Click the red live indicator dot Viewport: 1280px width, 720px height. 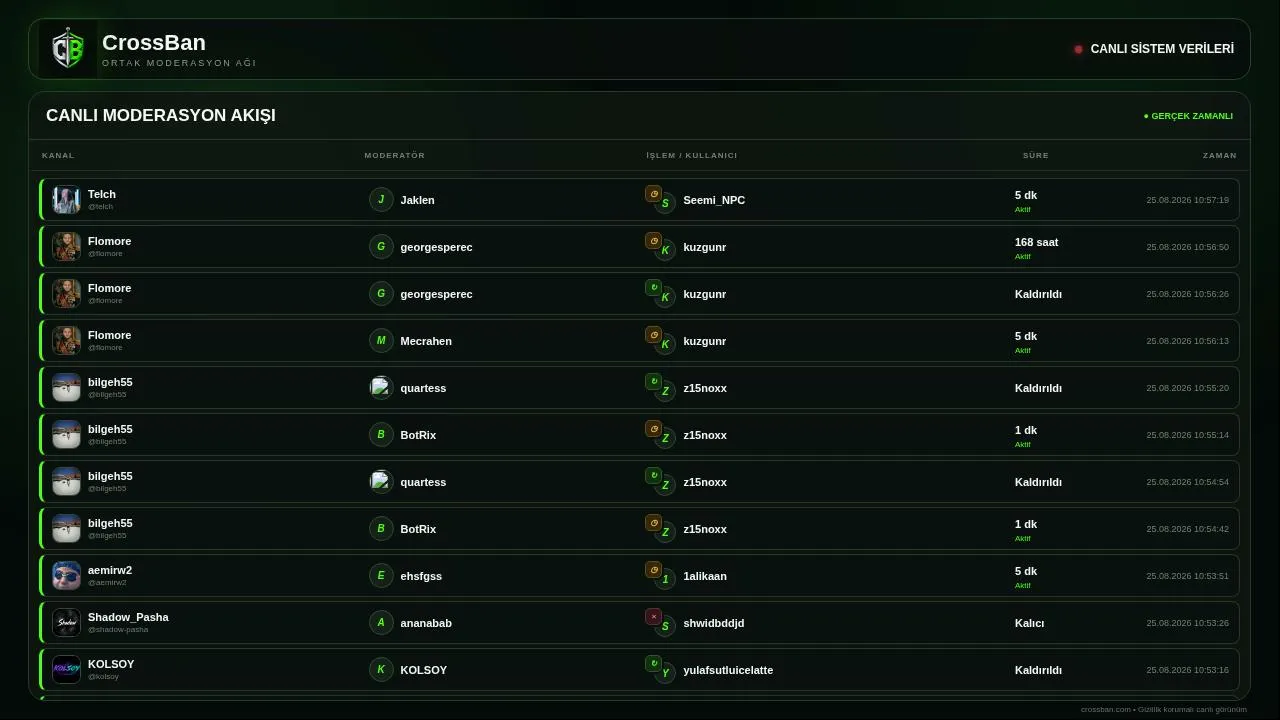point(1078,49)
